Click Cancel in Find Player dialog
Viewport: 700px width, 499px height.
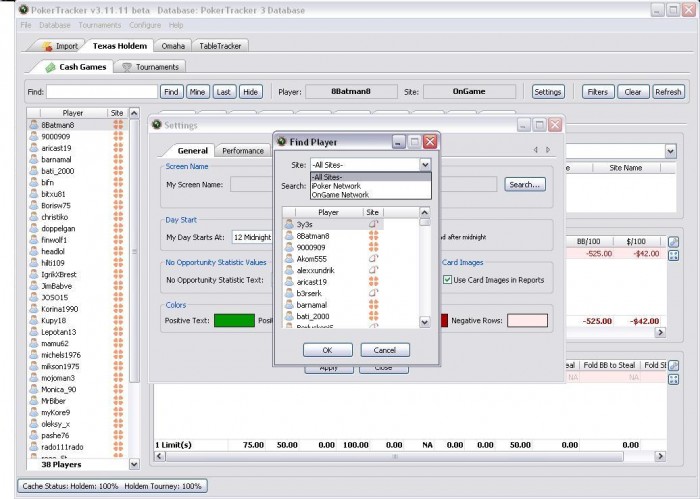(385, 350)
